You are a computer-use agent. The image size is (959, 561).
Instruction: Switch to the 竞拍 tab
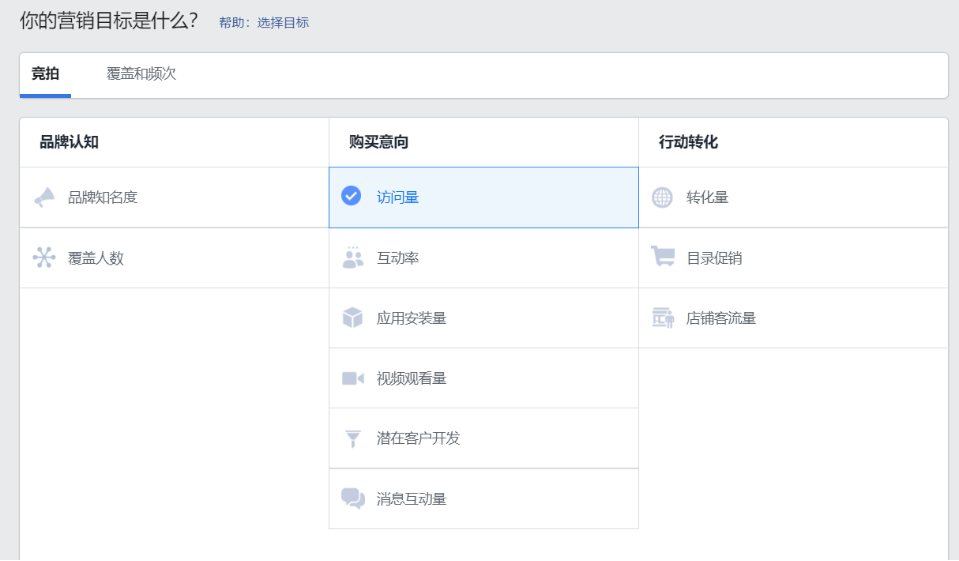coord(45,75)
